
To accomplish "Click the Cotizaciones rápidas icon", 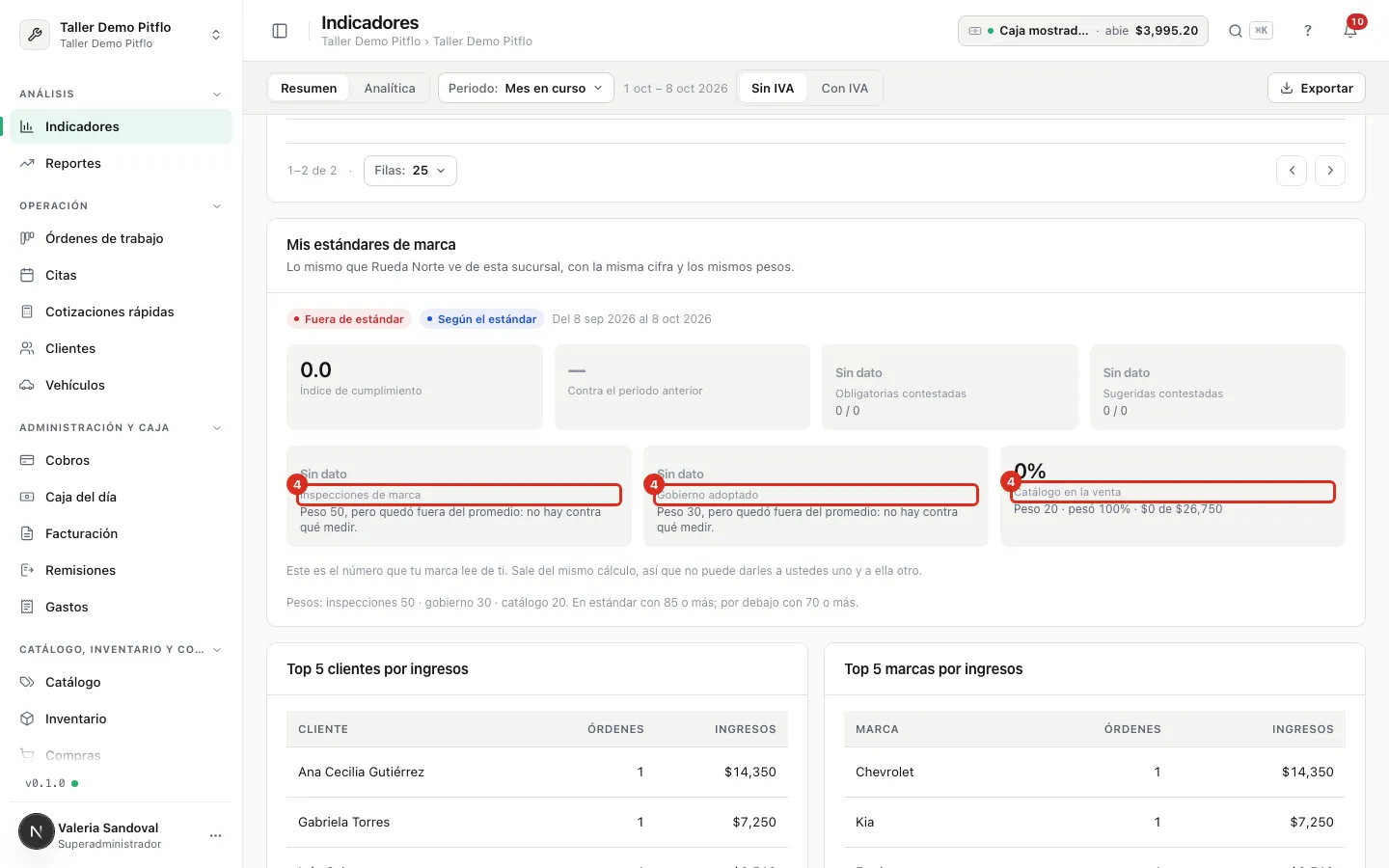I will point(27,312).
